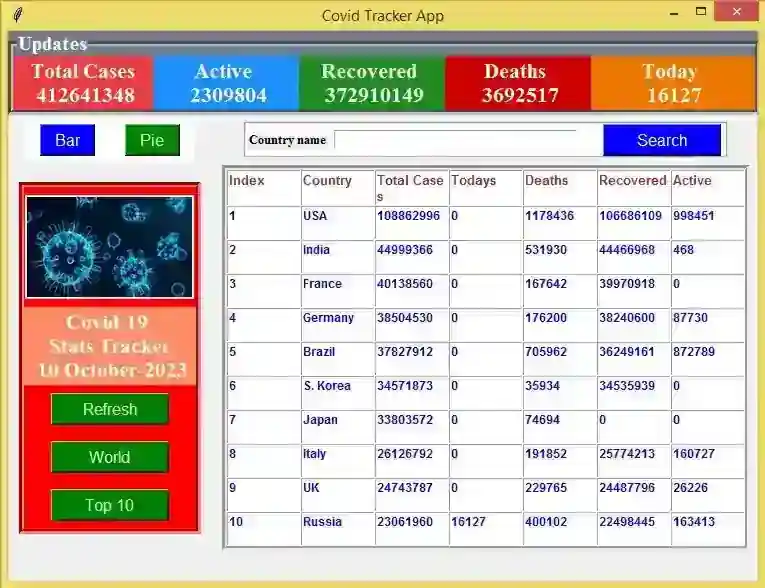Viewport: 765px width, 588px height.
Task: Click the feather app icon in title bar
Action: click(x=18, y=15)
